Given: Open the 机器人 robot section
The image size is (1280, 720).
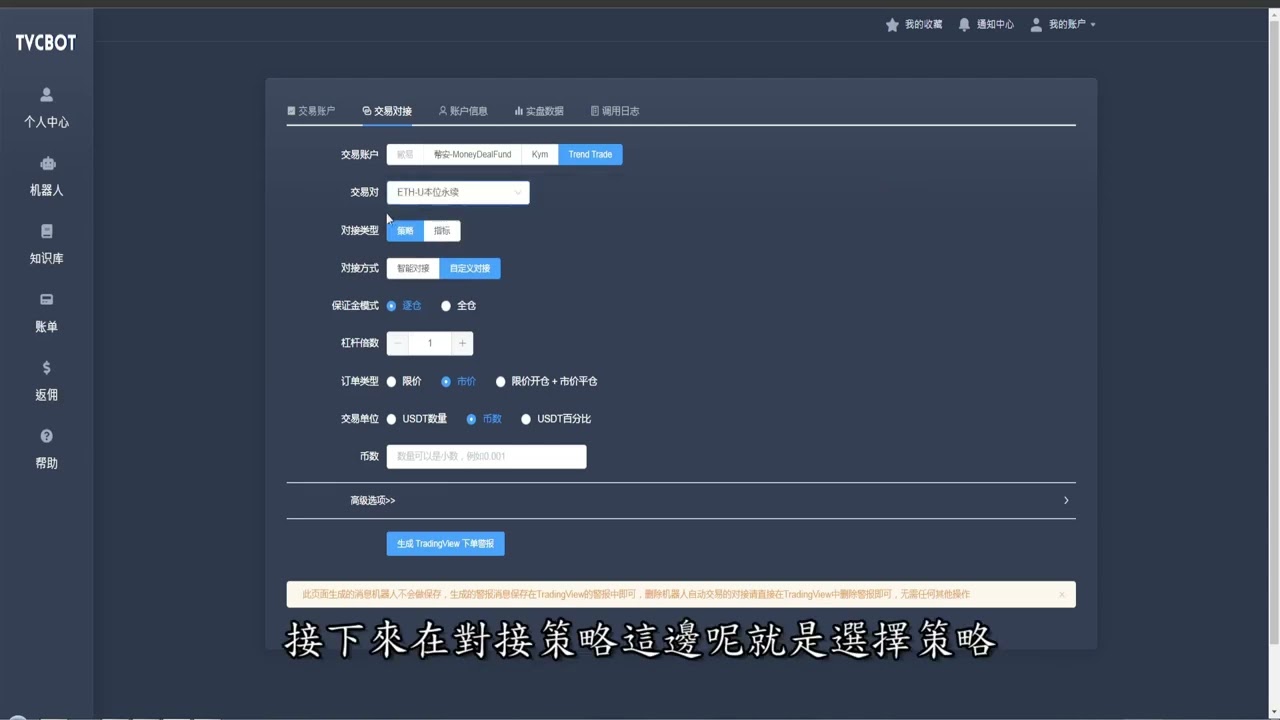Looking at the screenshot, I should [46, 176].
